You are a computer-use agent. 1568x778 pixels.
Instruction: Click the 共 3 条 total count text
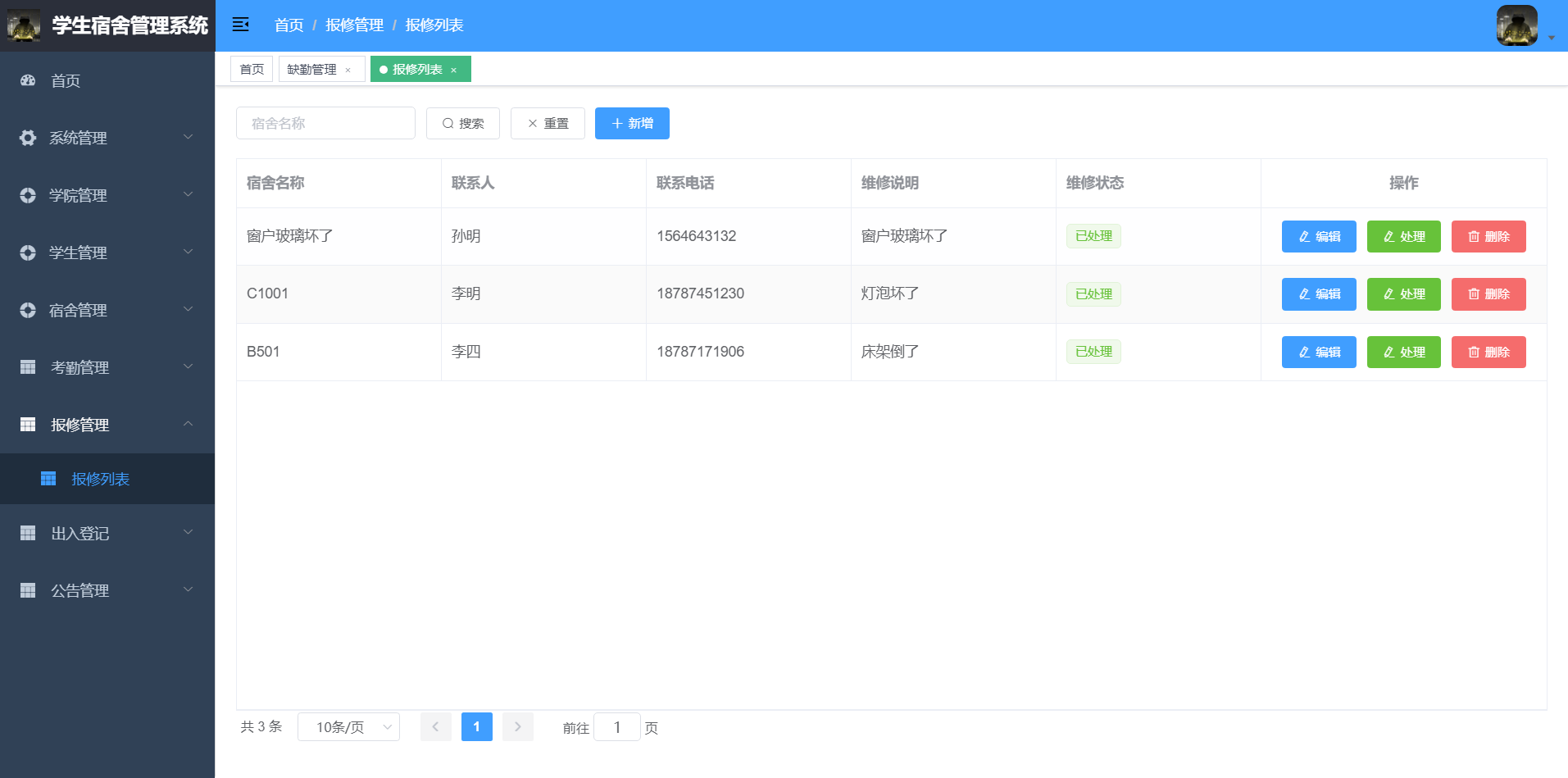click(x=261, y=727)
